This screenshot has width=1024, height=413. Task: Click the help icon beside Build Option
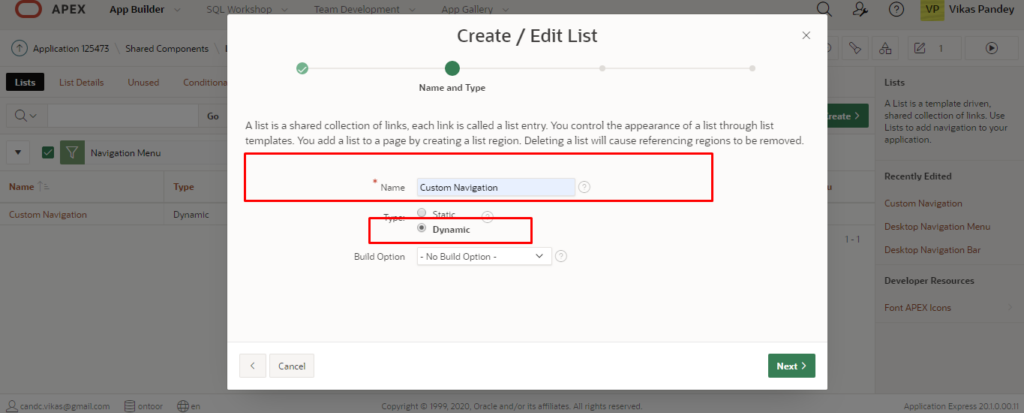click(561, 256)
